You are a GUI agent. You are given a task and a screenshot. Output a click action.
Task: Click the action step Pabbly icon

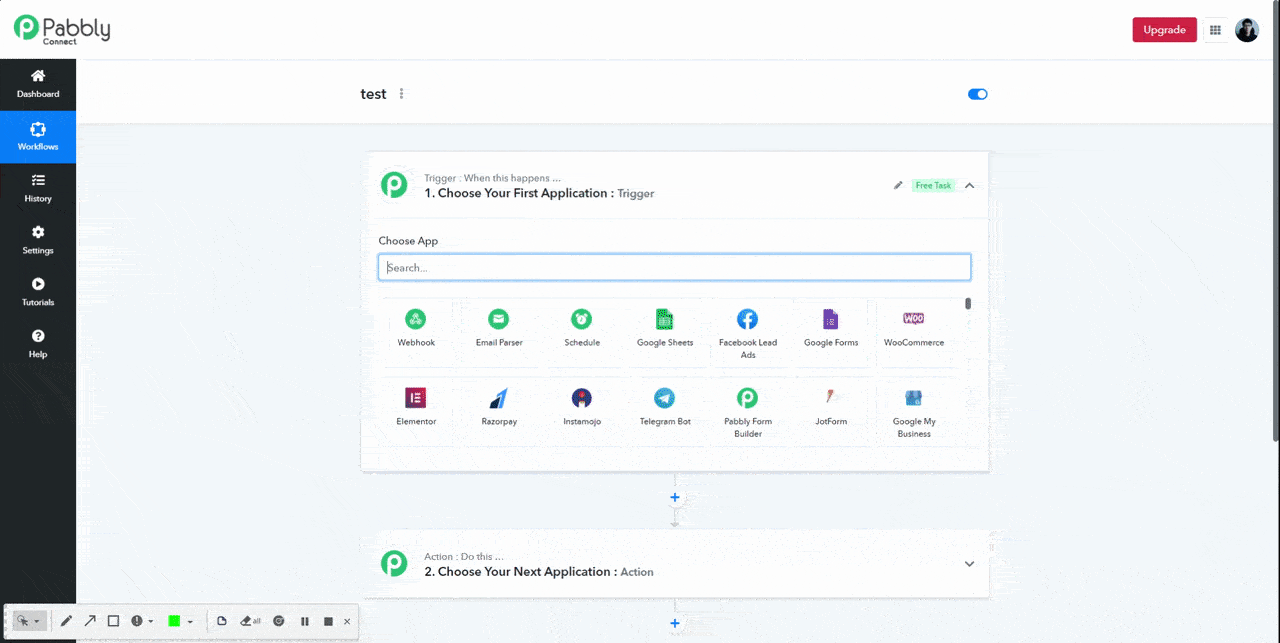pos(394,563)
